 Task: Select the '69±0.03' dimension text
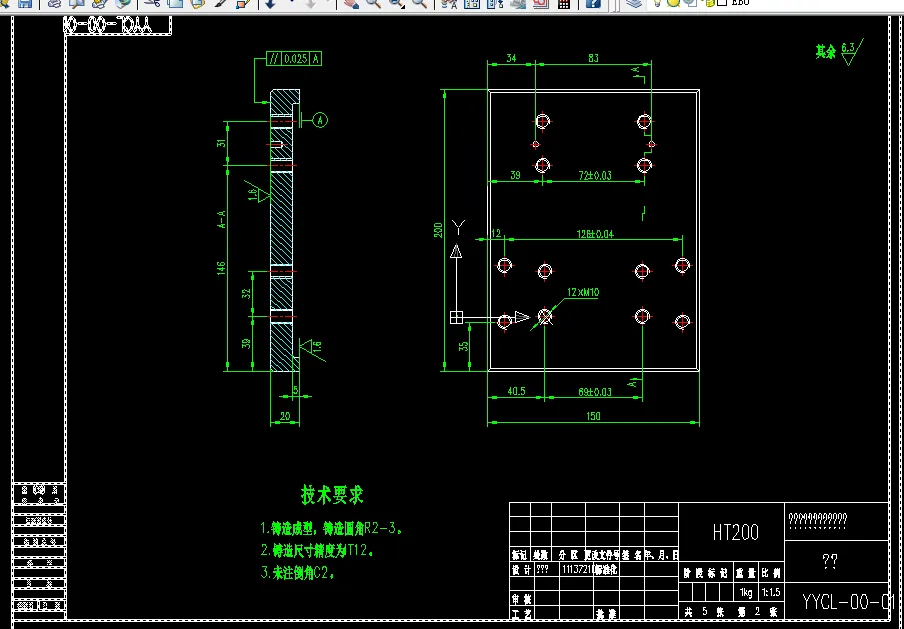(594, 392)
